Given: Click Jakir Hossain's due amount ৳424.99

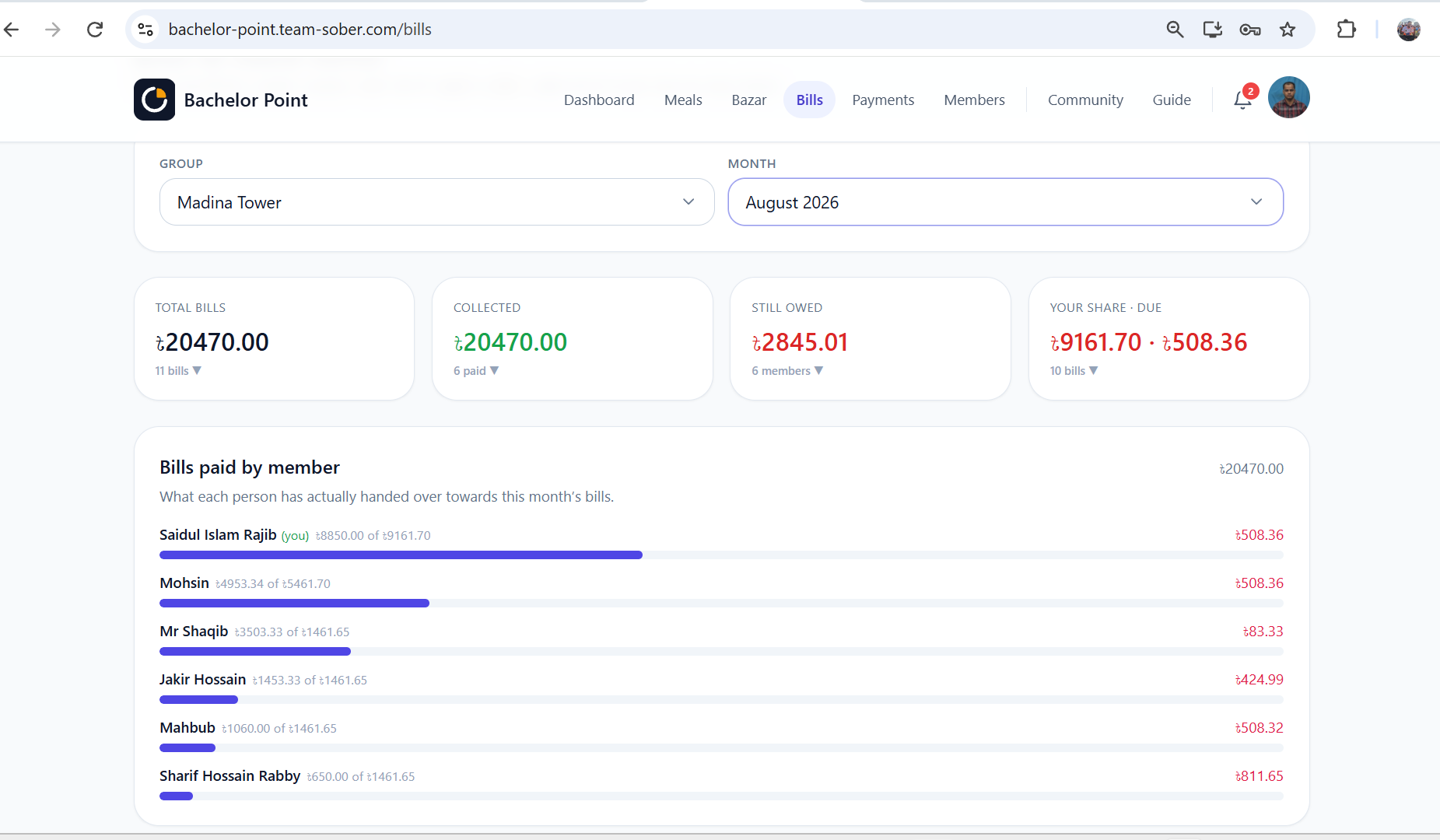Looking at the screenshot, I should click(1259, 679).
